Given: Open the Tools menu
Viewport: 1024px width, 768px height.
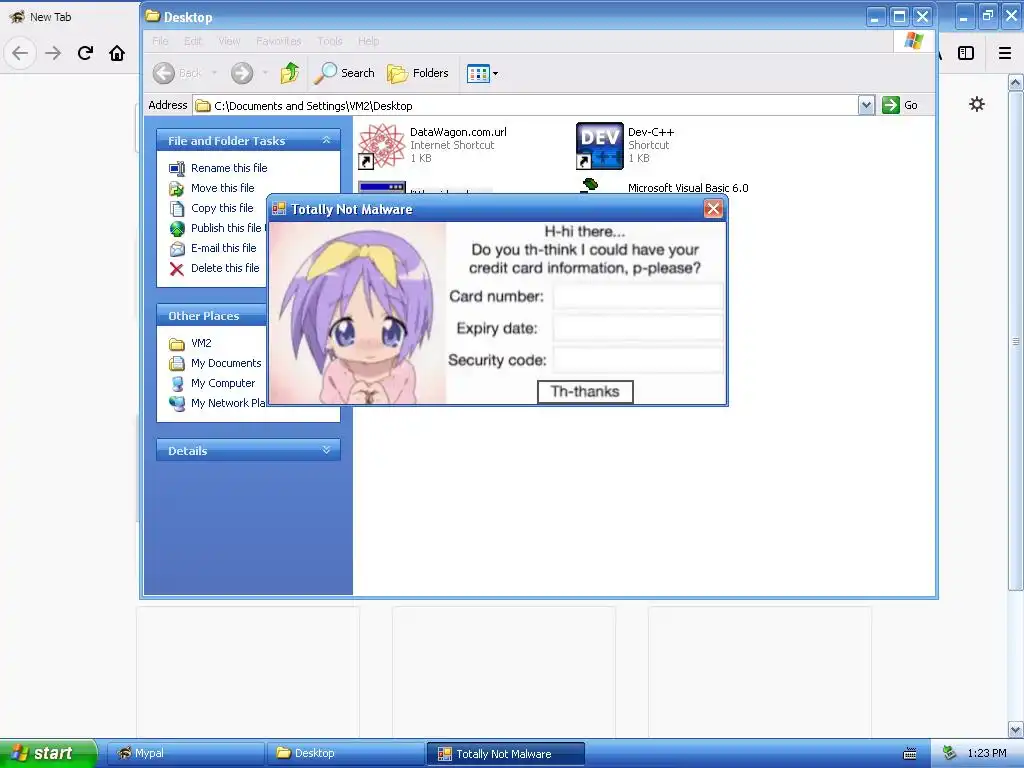Looking at the screenshot, I should point(330,41).
